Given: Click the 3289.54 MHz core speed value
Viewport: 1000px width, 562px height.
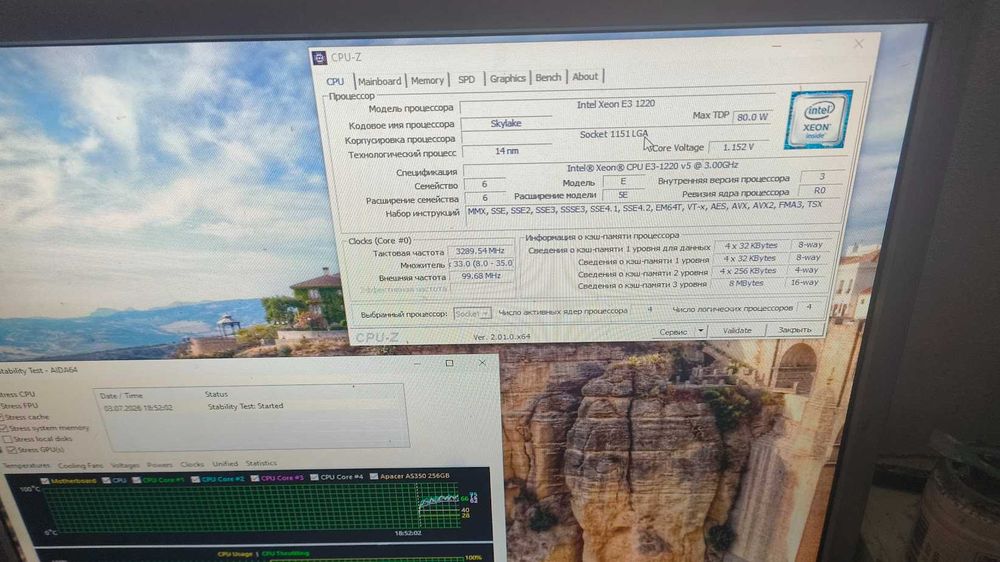Looking at the screenshot, I should pyautogui.click(x=480, y=251).
